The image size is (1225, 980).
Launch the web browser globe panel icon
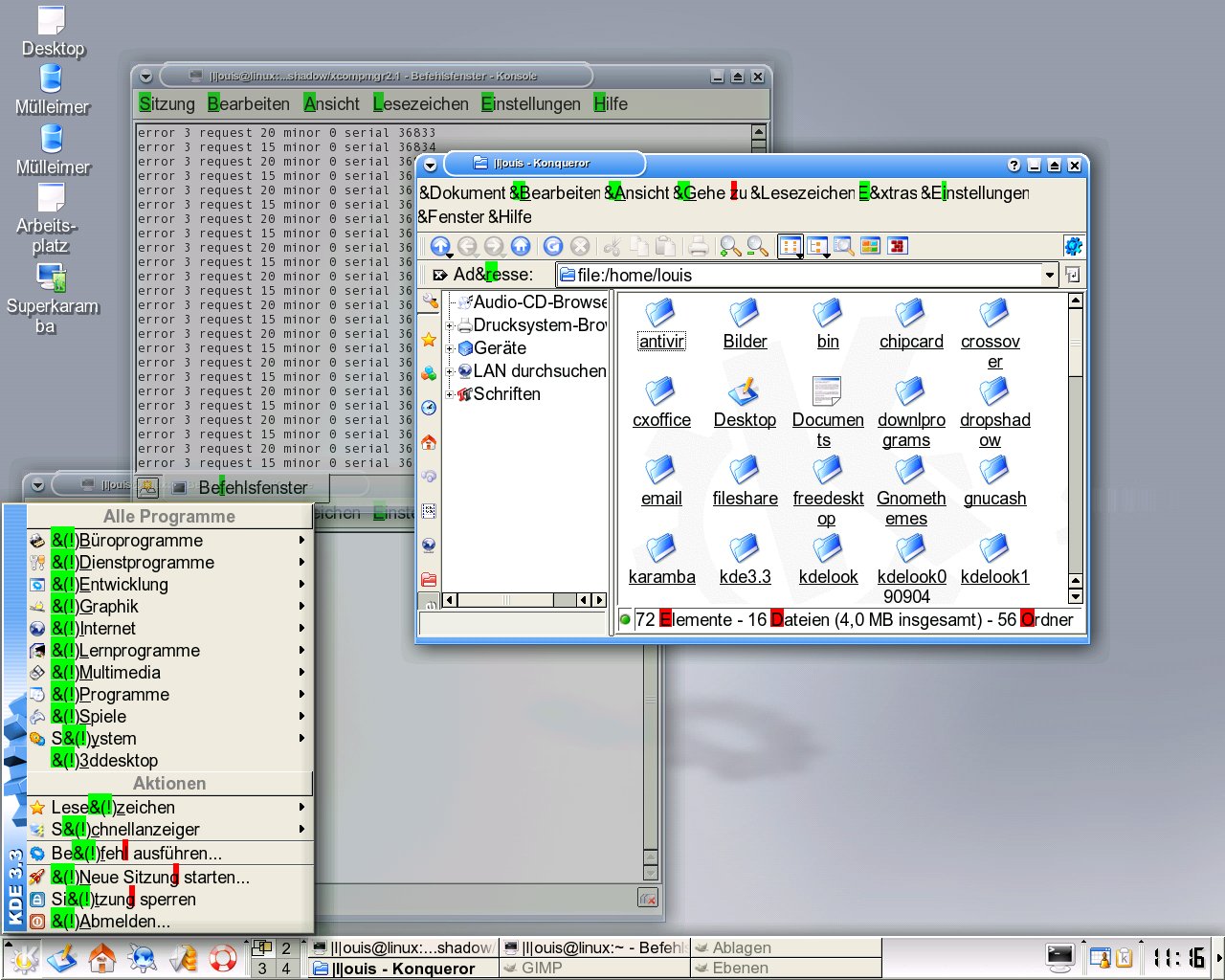tap(143, 958)
